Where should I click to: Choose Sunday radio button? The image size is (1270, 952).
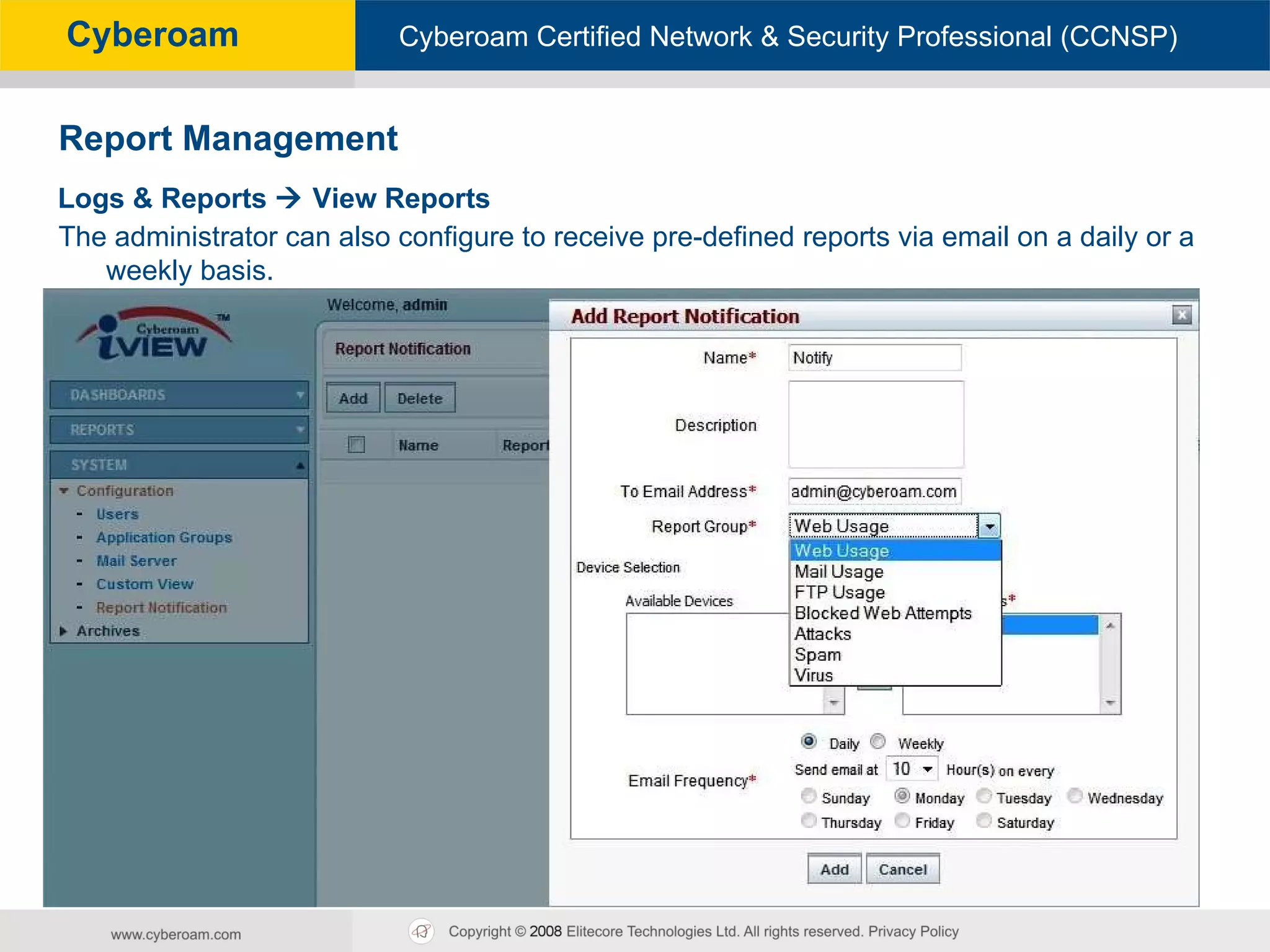click(809, 795)
